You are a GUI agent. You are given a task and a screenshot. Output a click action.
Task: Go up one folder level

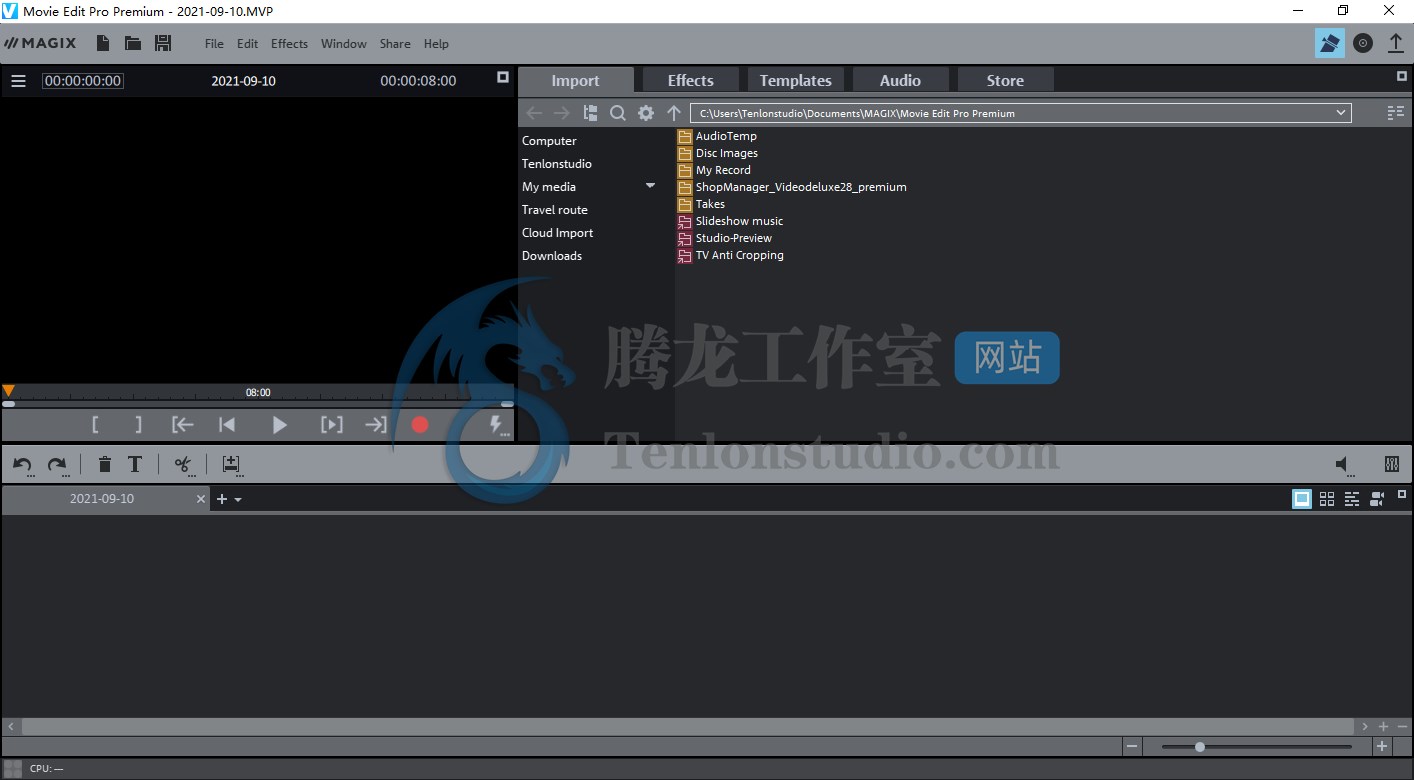[x=674, y=113]
